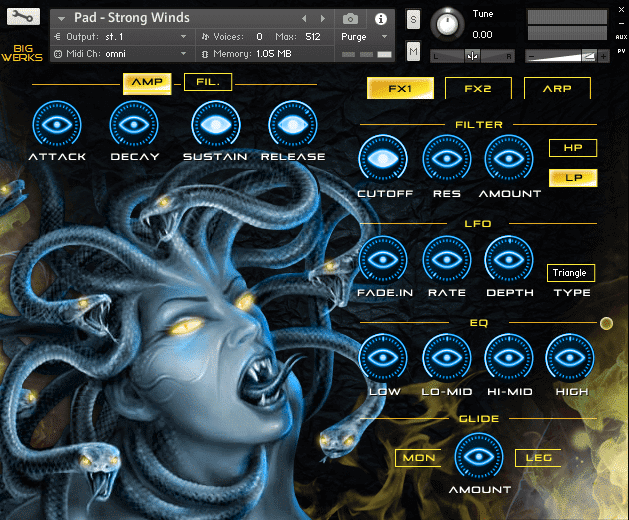629x520 pixels.
Task: Close the instrument with X
Action: click(621, 10)
